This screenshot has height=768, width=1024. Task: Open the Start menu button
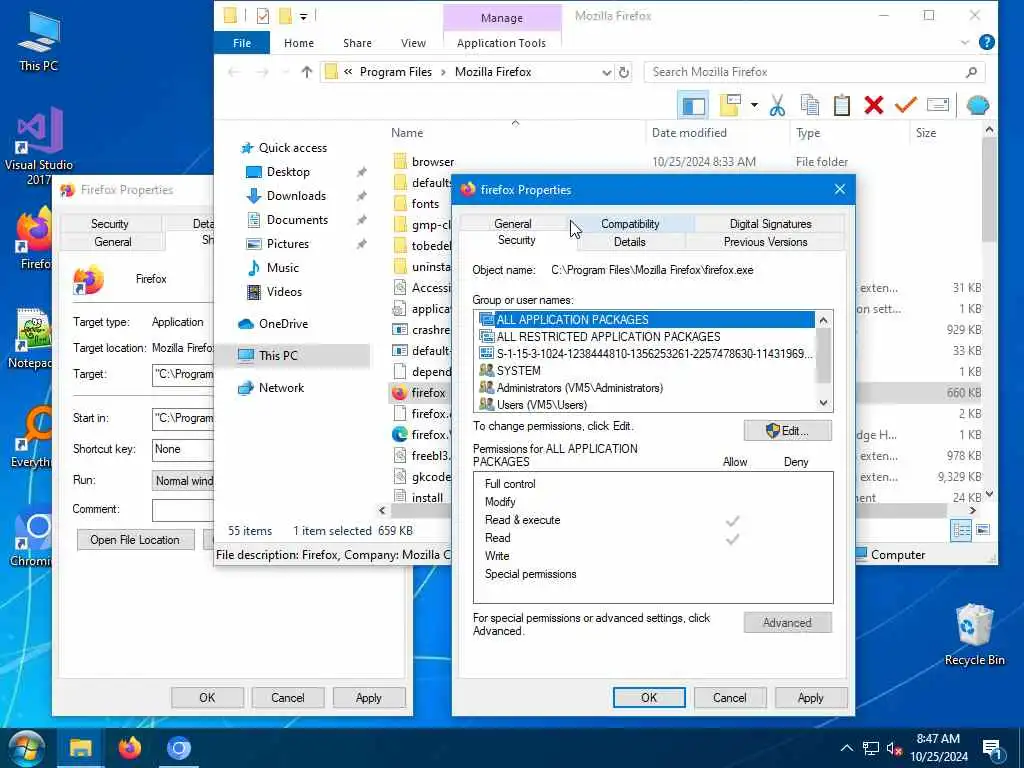pos(26,748)
